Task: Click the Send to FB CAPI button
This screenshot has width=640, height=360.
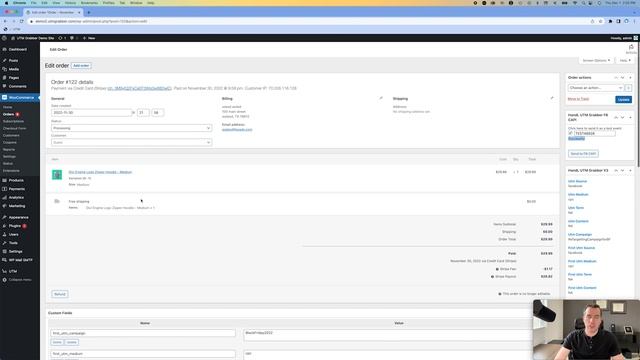Action: [583, 154]
